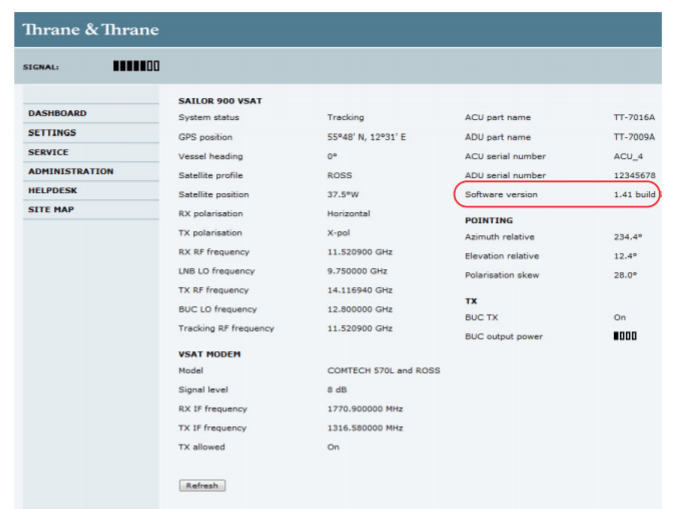The height and width of the screenshot is (509, 680).
Task: Click LNB LO frequency value 9.750000 GHz
Action: (x=357, y=271)
